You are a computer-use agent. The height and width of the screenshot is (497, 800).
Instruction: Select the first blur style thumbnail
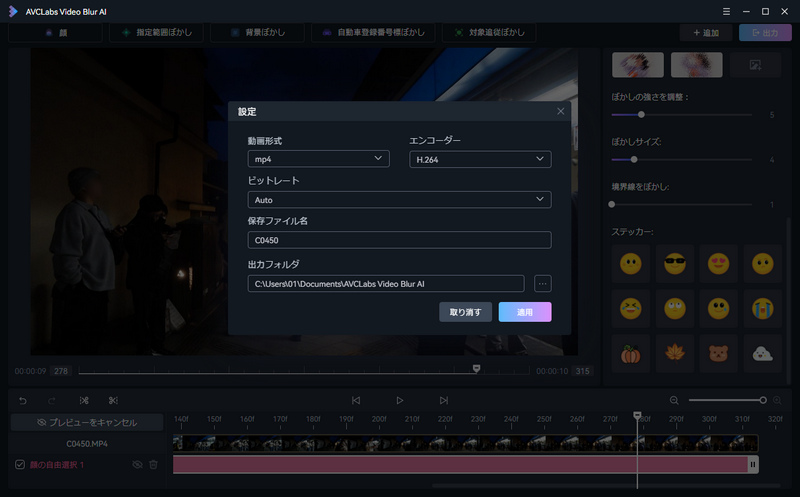[638, 65]
